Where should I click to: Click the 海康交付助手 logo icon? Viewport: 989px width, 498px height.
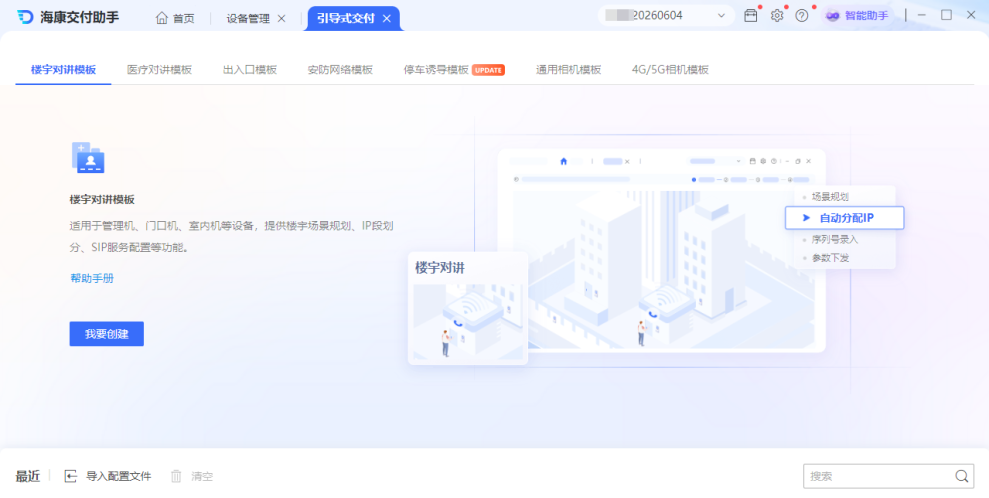[25, 17]
